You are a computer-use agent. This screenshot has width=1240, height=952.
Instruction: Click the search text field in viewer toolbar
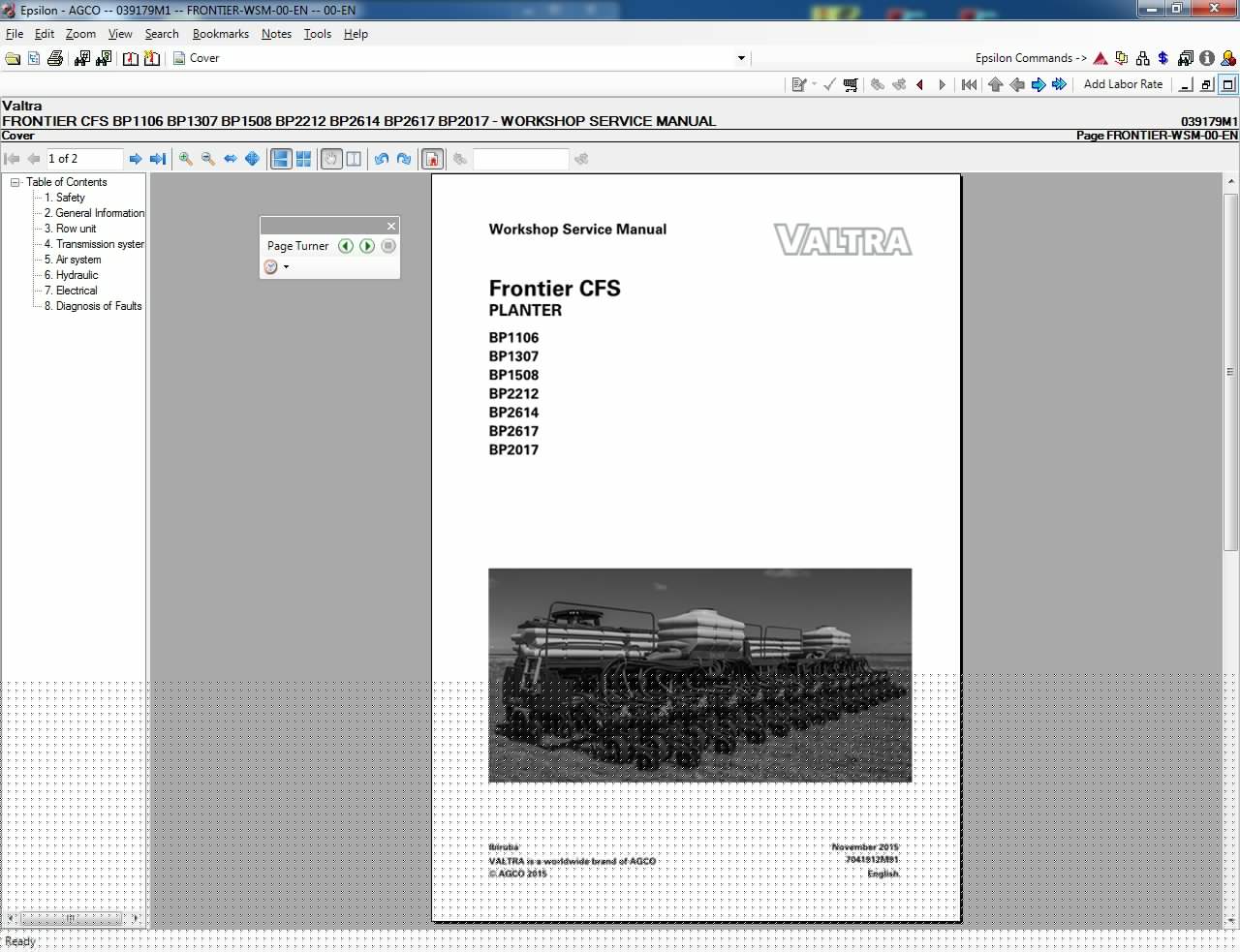click(520, 159)
